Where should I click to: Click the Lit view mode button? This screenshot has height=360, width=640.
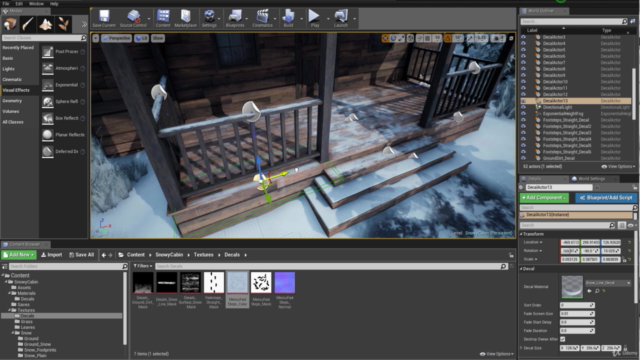[x=142, y=38]
